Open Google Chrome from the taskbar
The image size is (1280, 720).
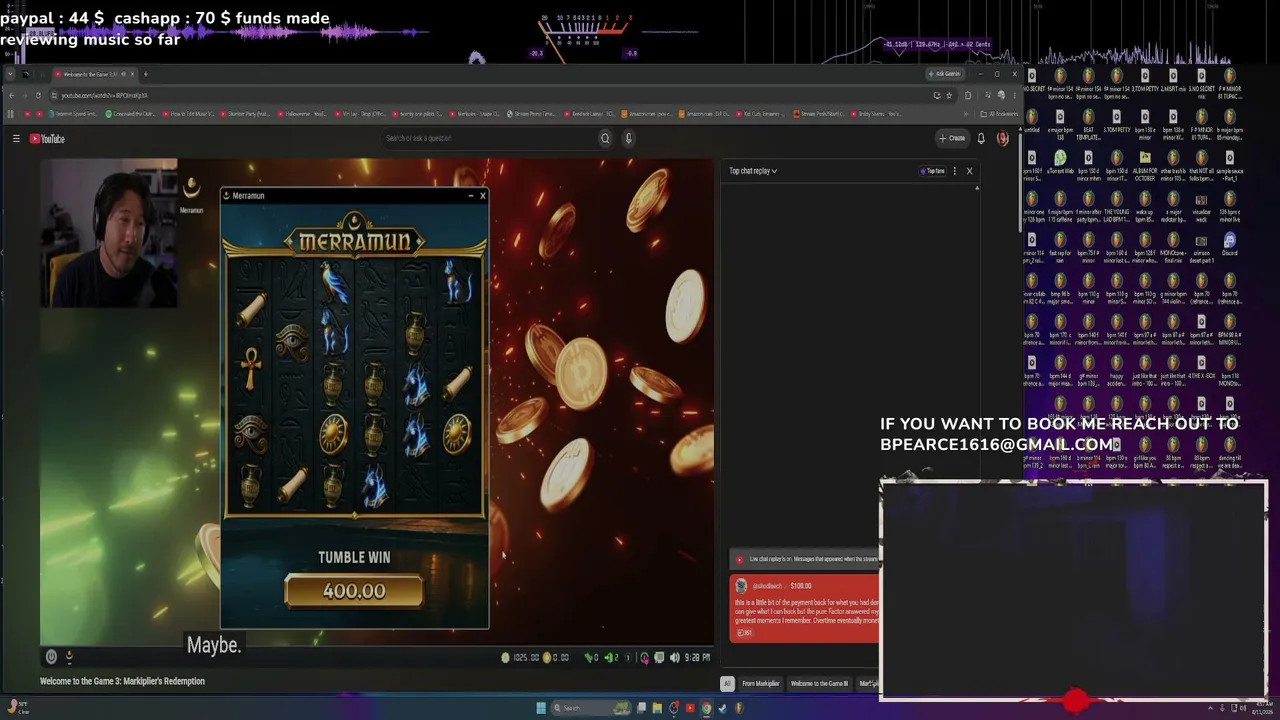706,708
